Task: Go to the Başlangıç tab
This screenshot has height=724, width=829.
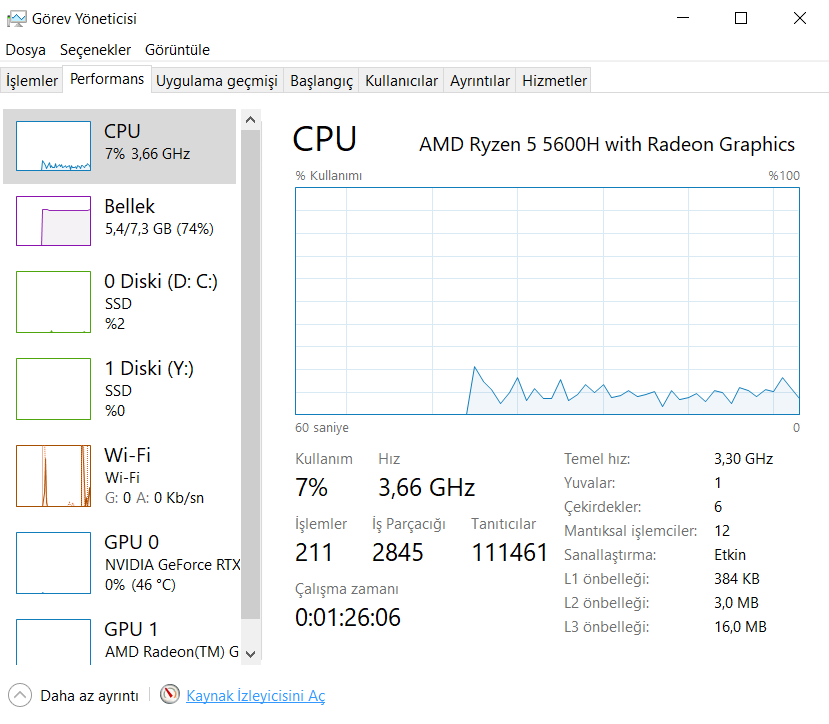Action: point(321,81)
